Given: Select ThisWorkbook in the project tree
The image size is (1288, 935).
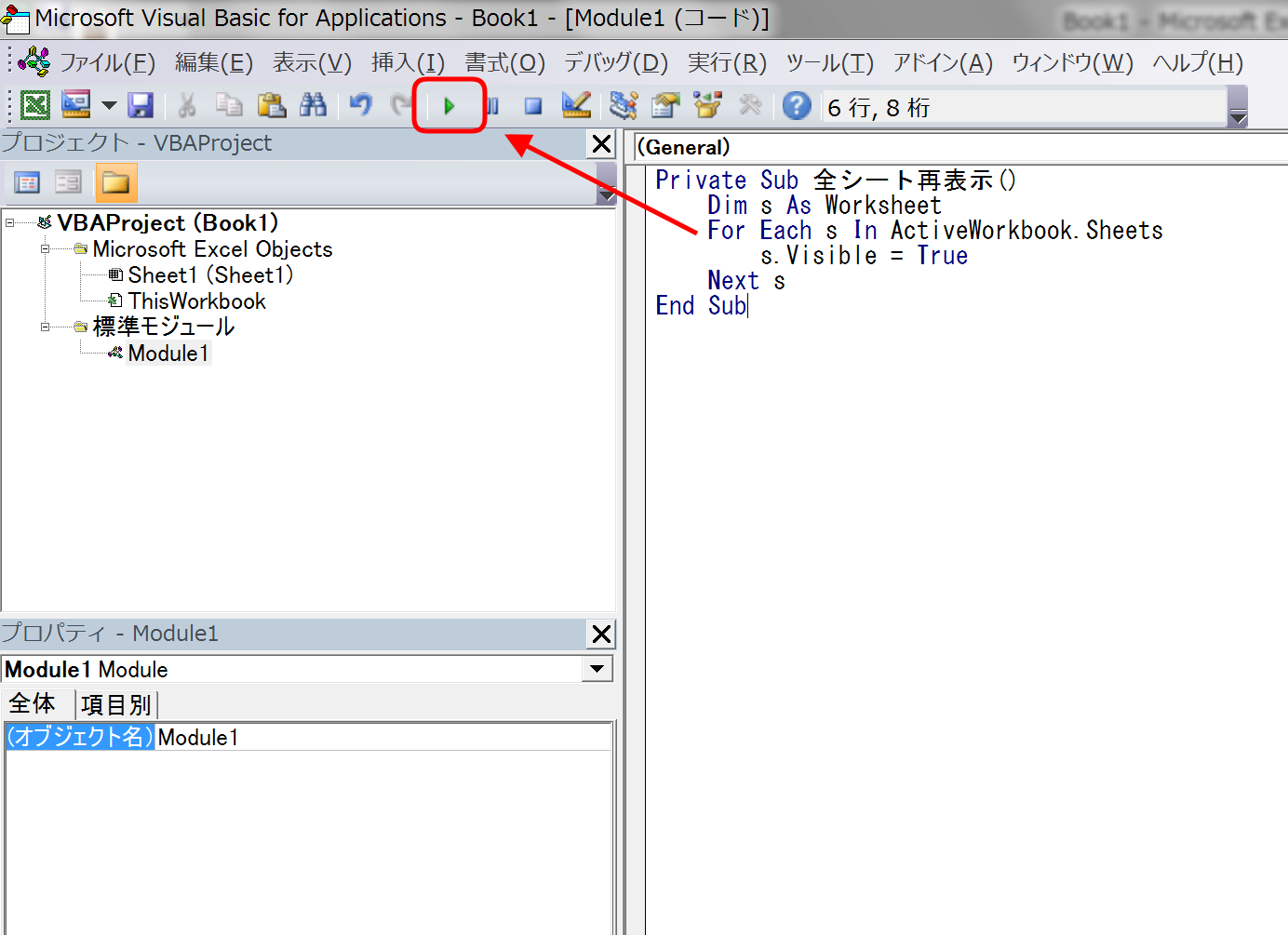Looking at the screenshot, I should (x=196, y=301).
